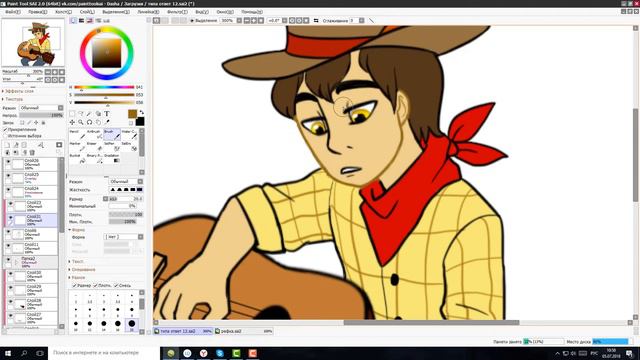Image resolution: width=640 pixels, height=360 pixels.
Task: Show the RGB slider panel icon
Action: [81, 20]
